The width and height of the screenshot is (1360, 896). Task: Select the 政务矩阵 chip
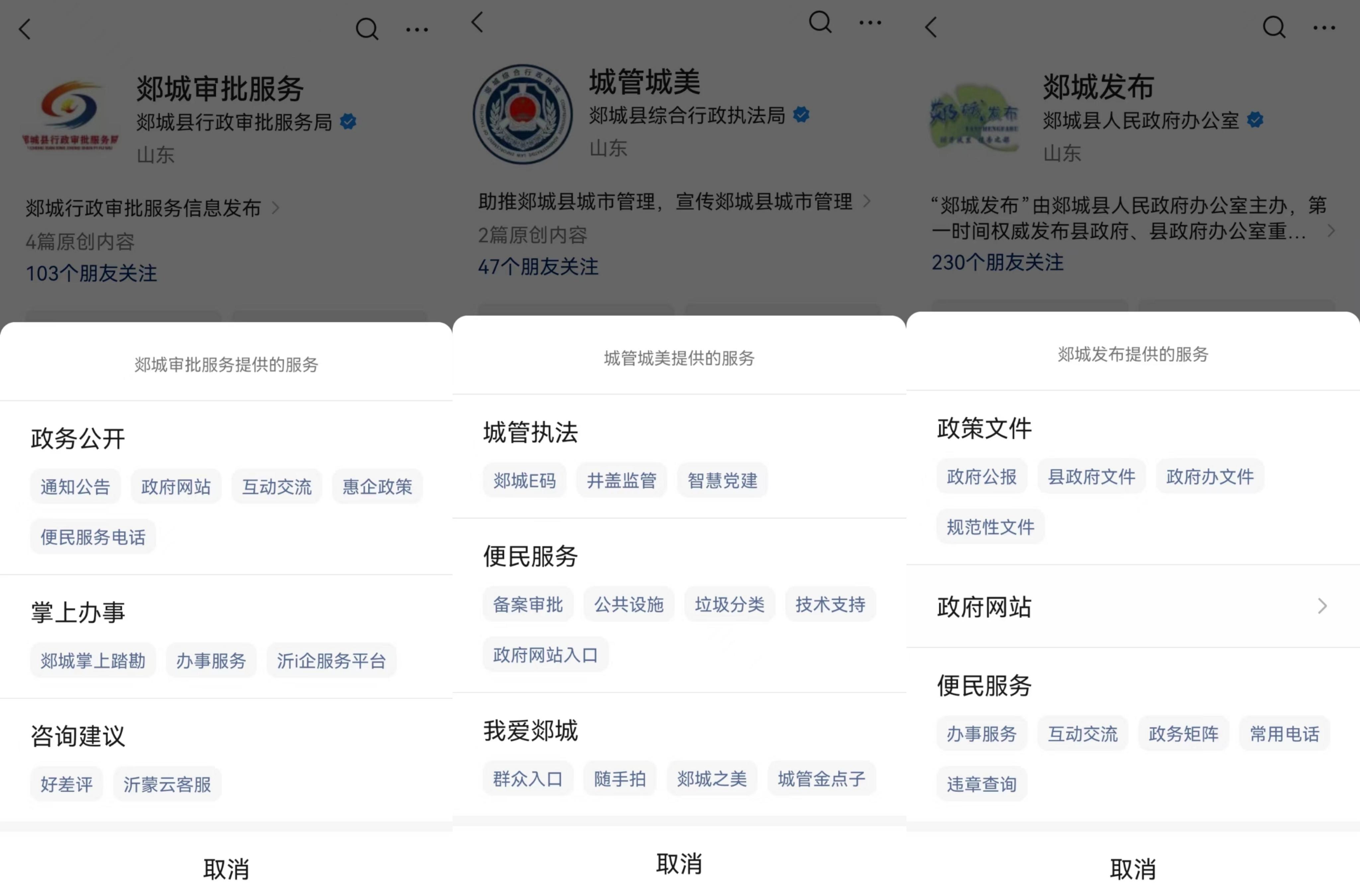coord(1183,734)
